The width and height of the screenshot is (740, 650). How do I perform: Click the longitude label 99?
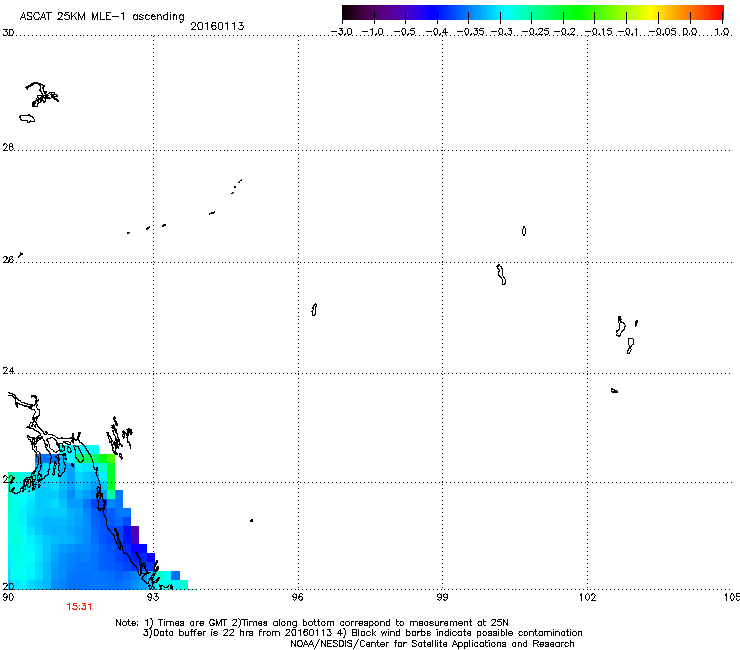click(x=442, y=597)
